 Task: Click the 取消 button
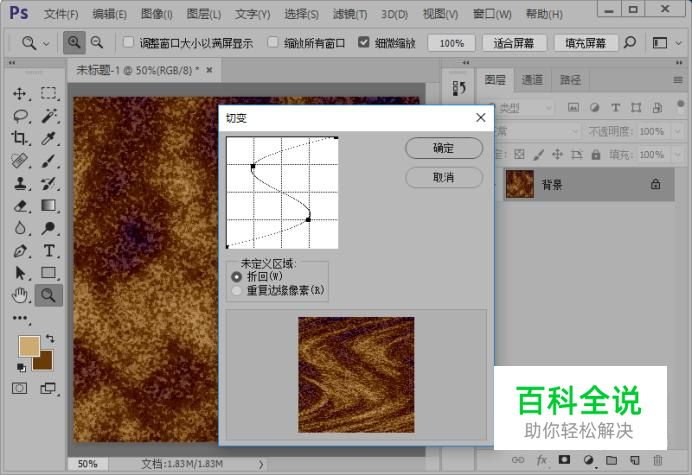coord(443,177)
